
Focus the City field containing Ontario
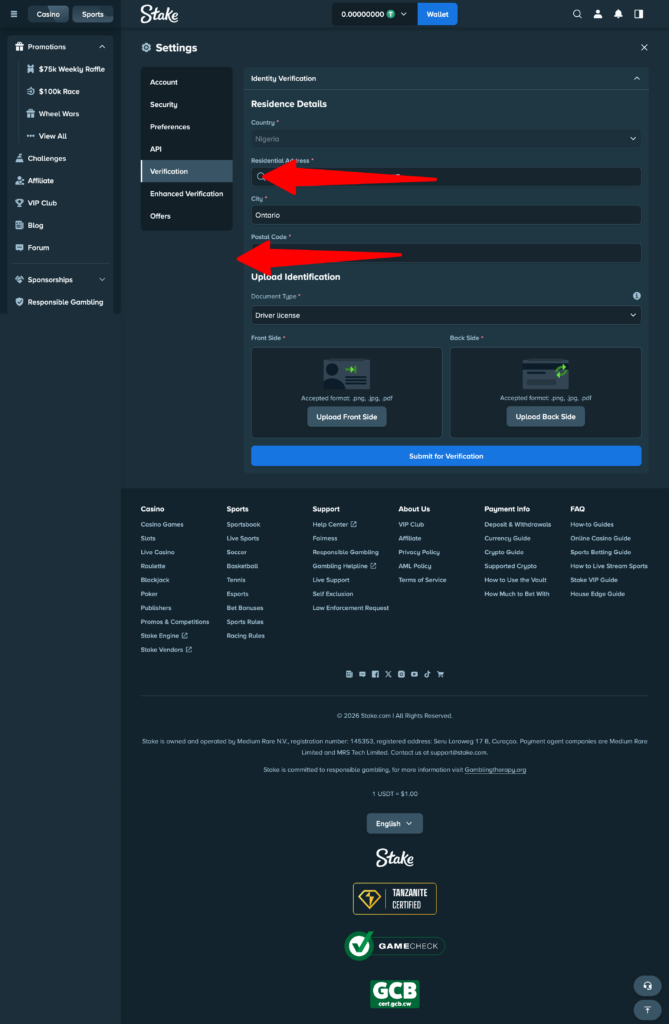(446, 215)
